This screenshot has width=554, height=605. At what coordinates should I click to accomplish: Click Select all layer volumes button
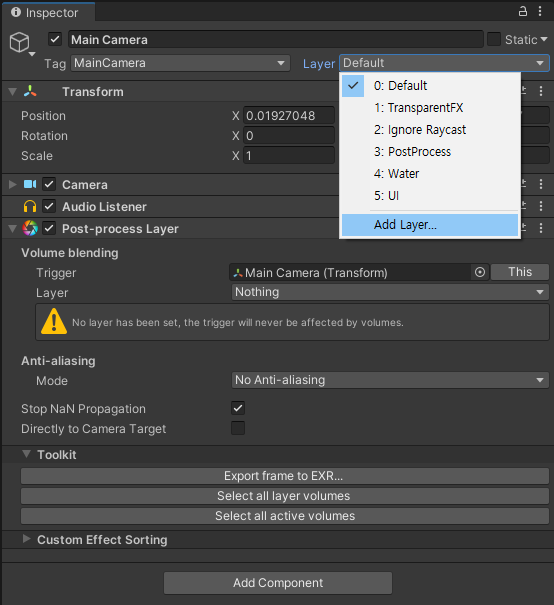click(x=285, y=496)
